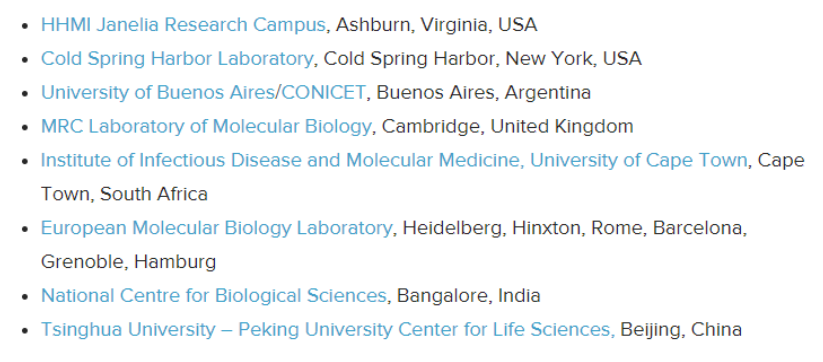Screen dimensions: 823x362
Task: Click the word 'Argentina'
Action: tap(548, 93)
